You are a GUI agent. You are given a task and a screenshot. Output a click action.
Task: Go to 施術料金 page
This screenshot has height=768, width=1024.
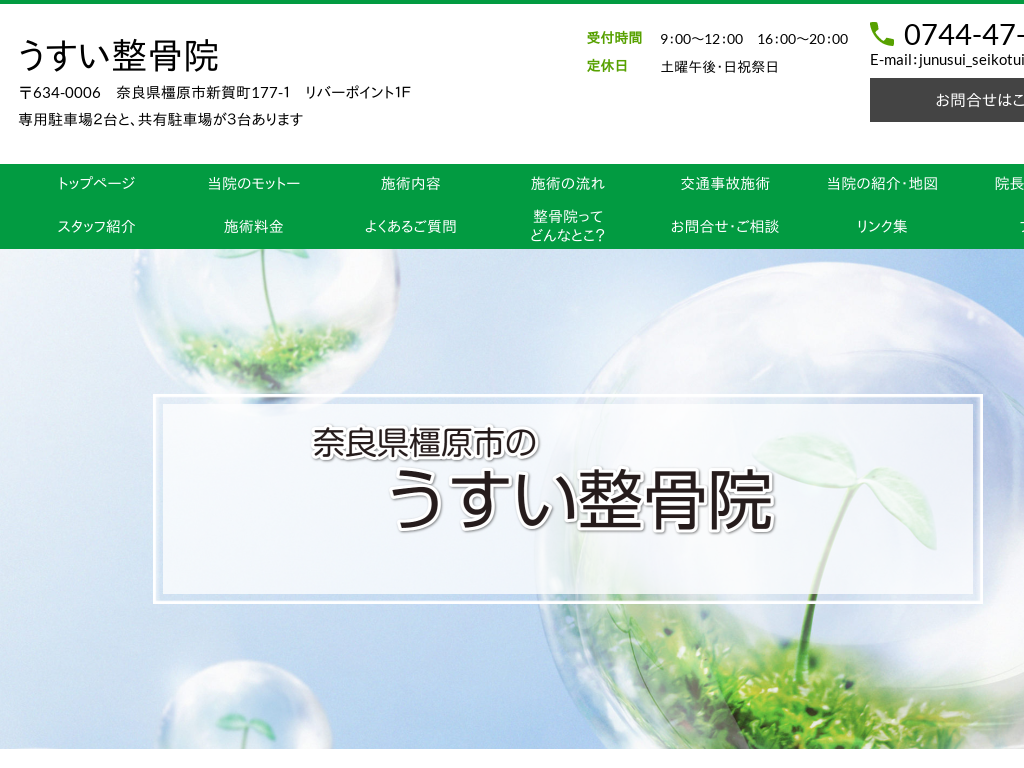[254, 227]
